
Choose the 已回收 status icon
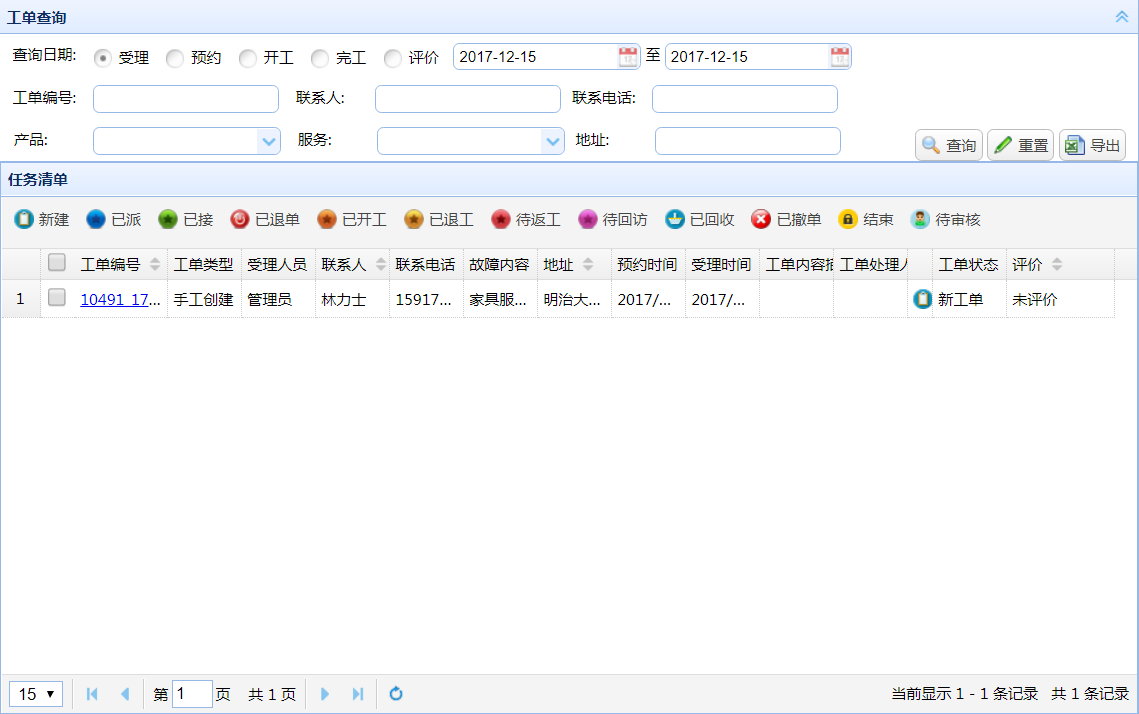point(675,219)
